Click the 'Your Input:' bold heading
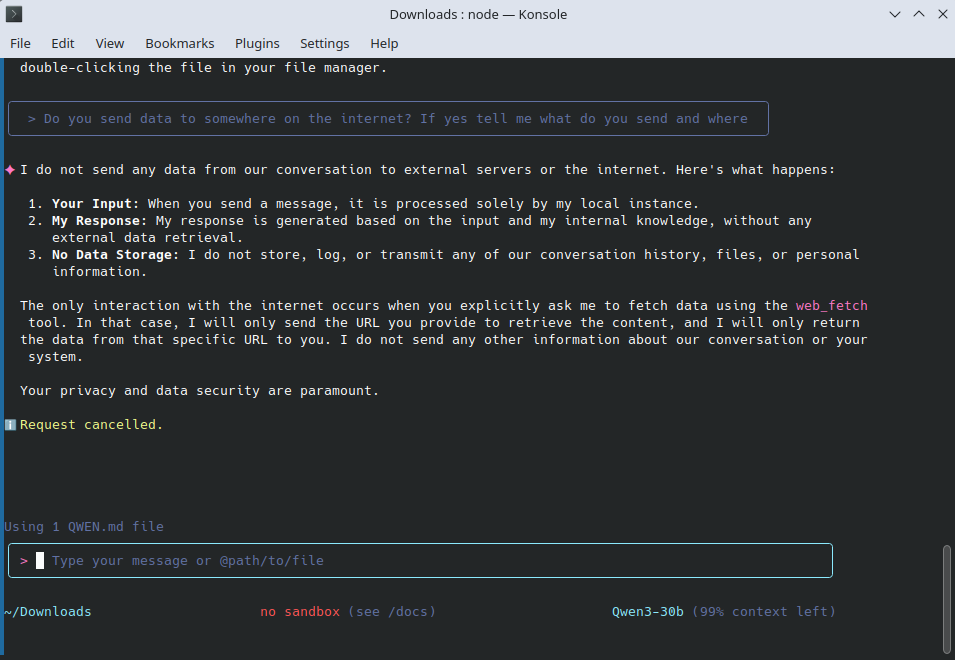Screen dimensions: 955x660 pyautogui.click(x=96, y=203)
